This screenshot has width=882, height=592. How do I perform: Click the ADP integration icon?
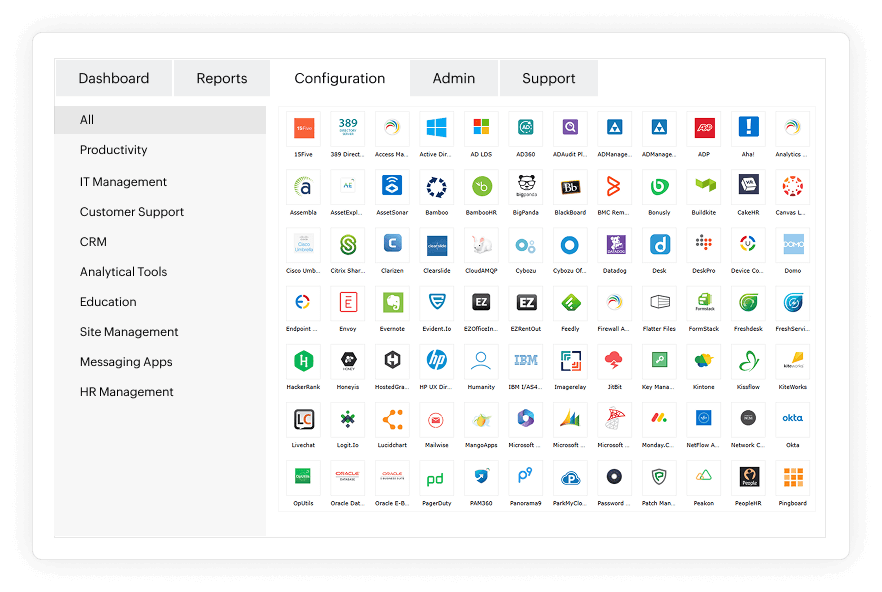[x=703, y=128]
